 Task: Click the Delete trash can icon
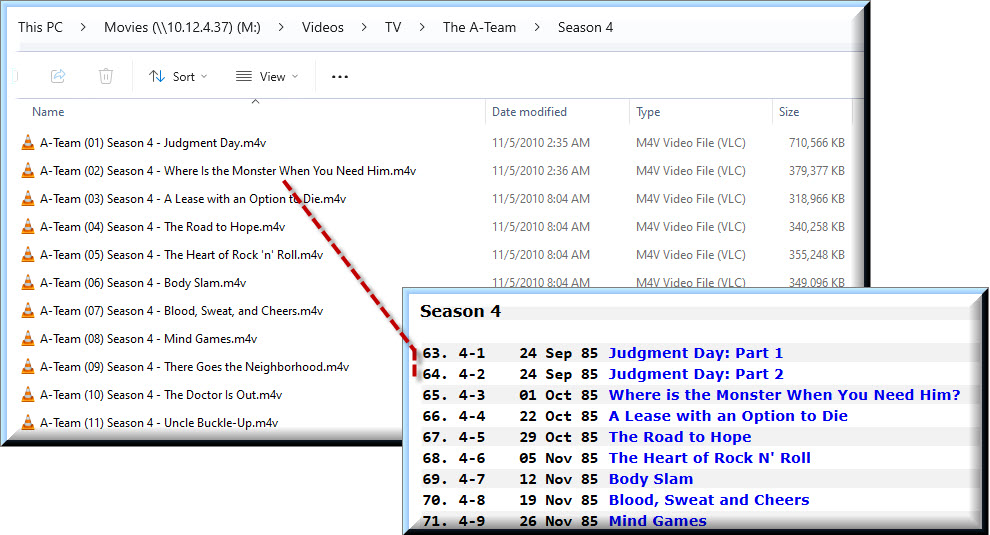106,76
